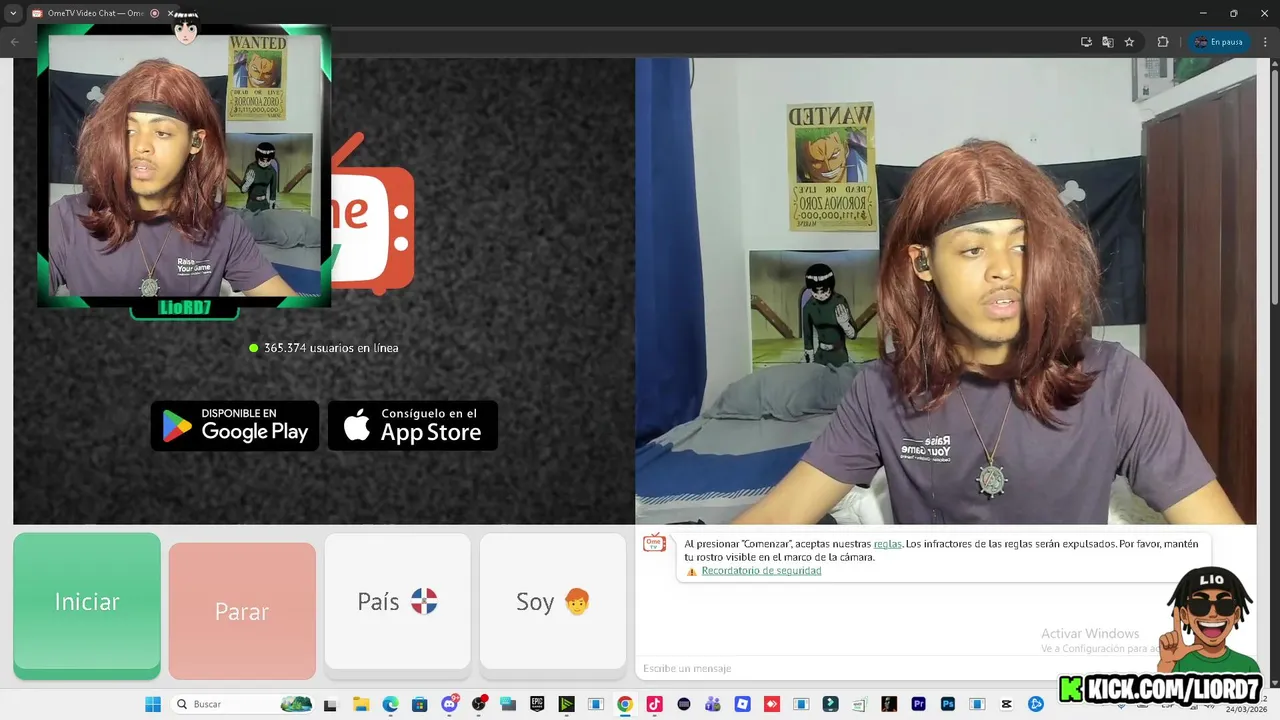Open CapCut from the taskbar
The height and width of the screenshot is (720, 1280).
click(x=1007, y=704)
